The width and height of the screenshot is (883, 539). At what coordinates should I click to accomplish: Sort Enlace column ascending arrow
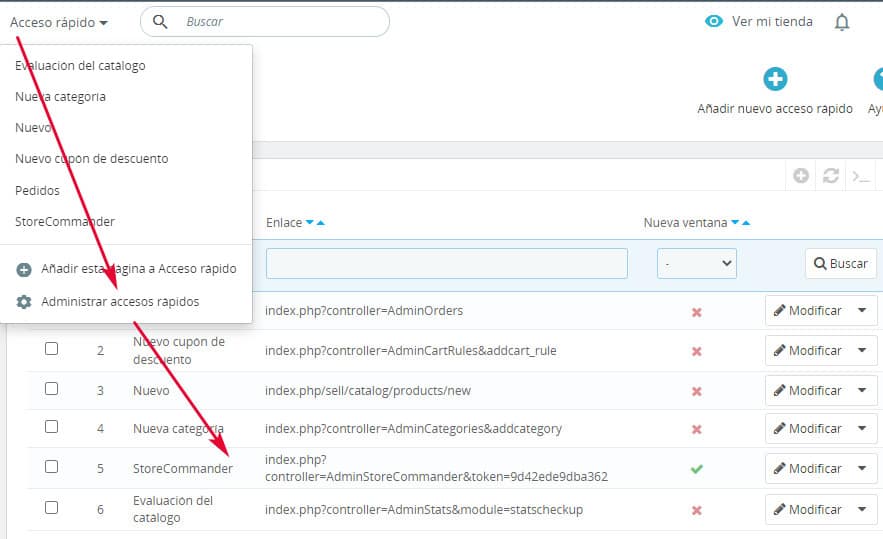point(320,223)
